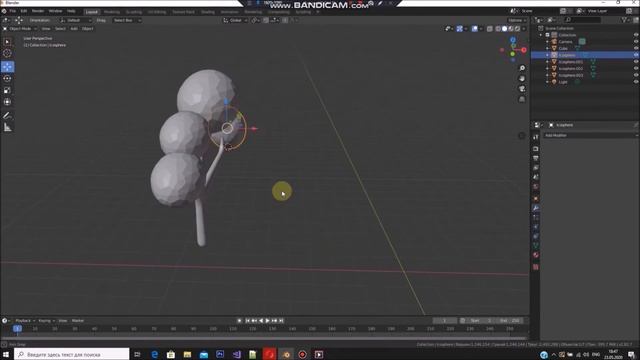Activate the Scale tool
The width and height of the screenshot is (640, 360).
pos(7,90)
